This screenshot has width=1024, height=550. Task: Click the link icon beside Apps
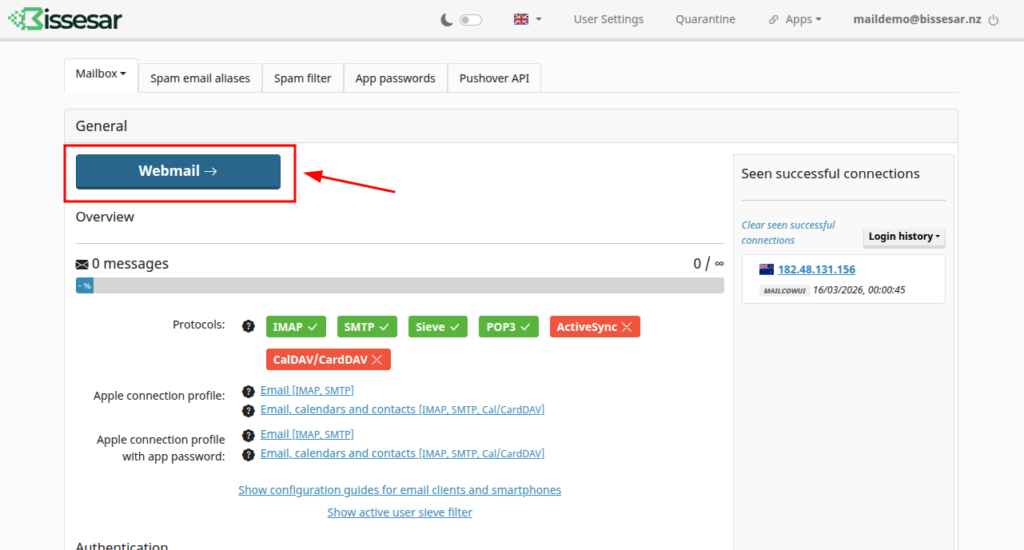point(774,20)
